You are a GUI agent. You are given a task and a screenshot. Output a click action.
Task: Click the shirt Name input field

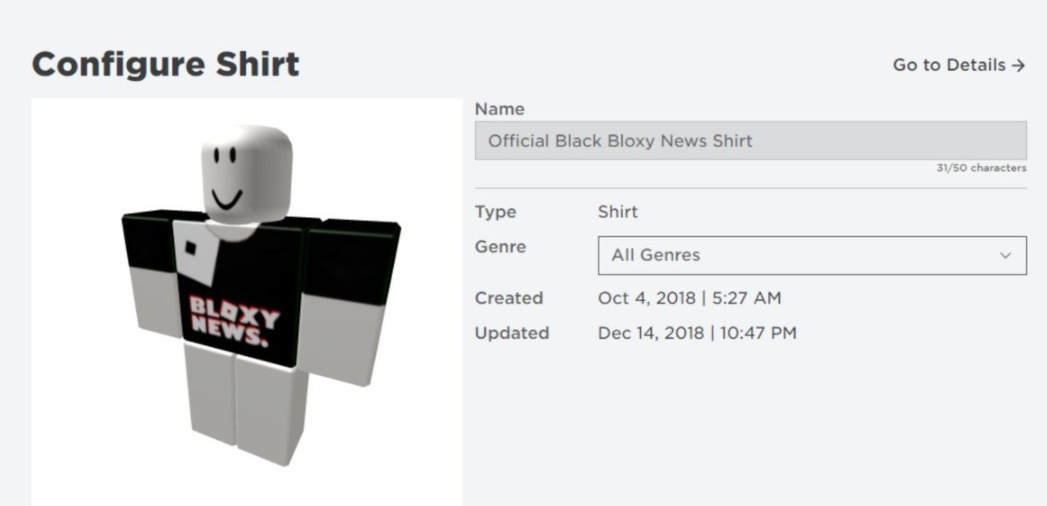tap(750, 141)
